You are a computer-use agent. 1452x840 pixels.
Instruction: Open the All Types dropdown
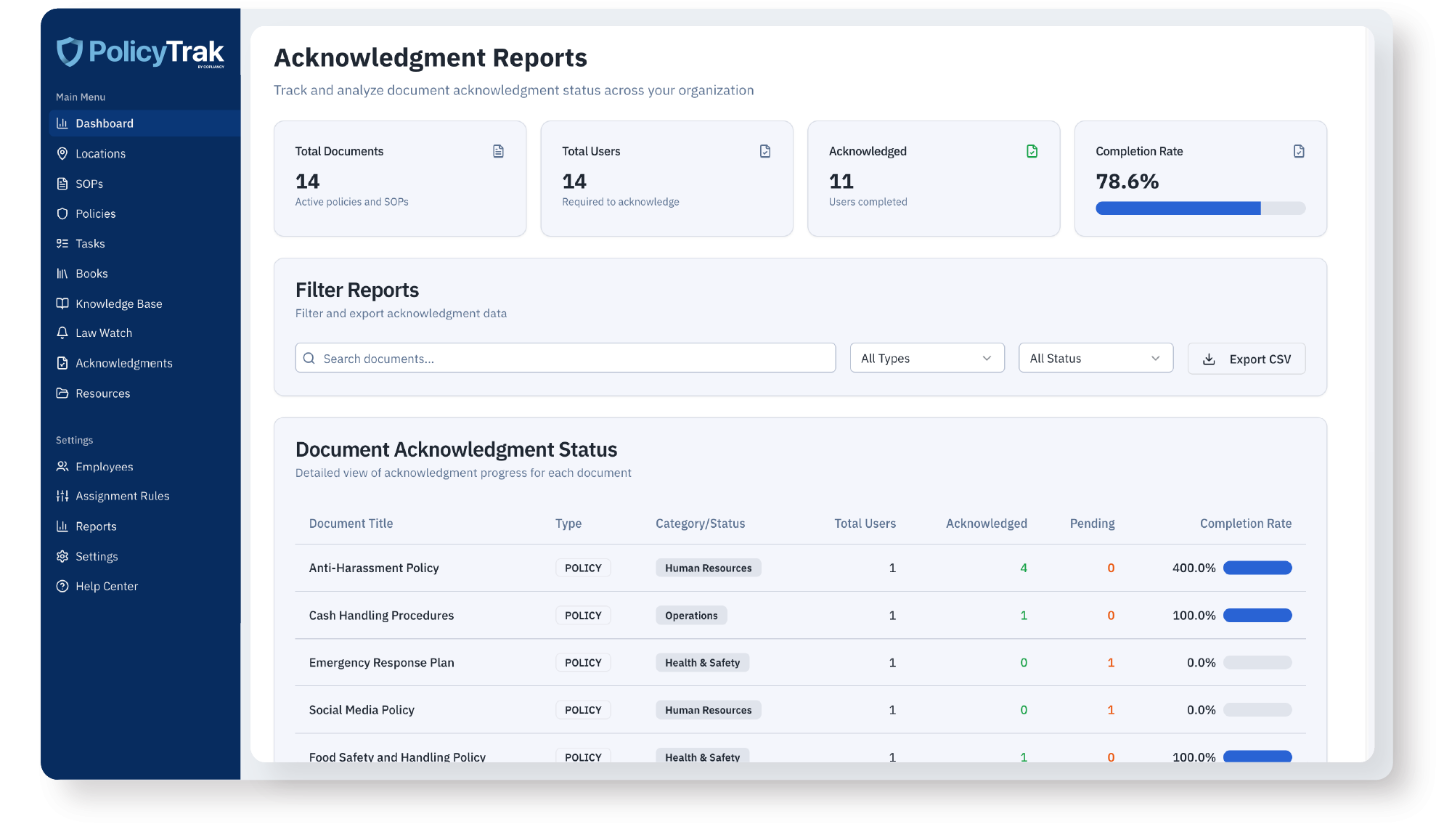[x=927, y=358]
